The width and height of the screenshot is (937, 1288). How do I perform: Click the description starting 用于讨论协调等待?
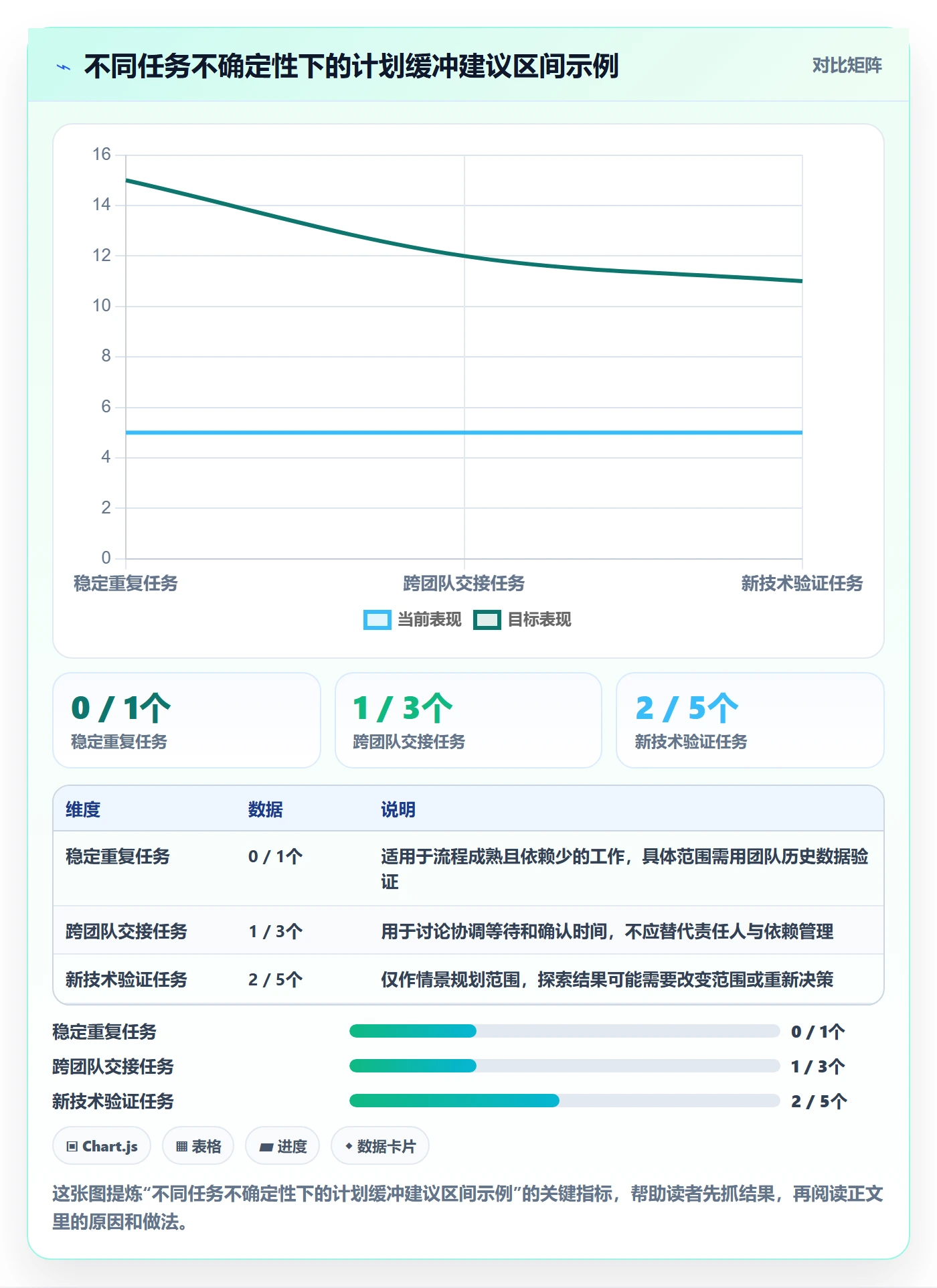[607, 931]
